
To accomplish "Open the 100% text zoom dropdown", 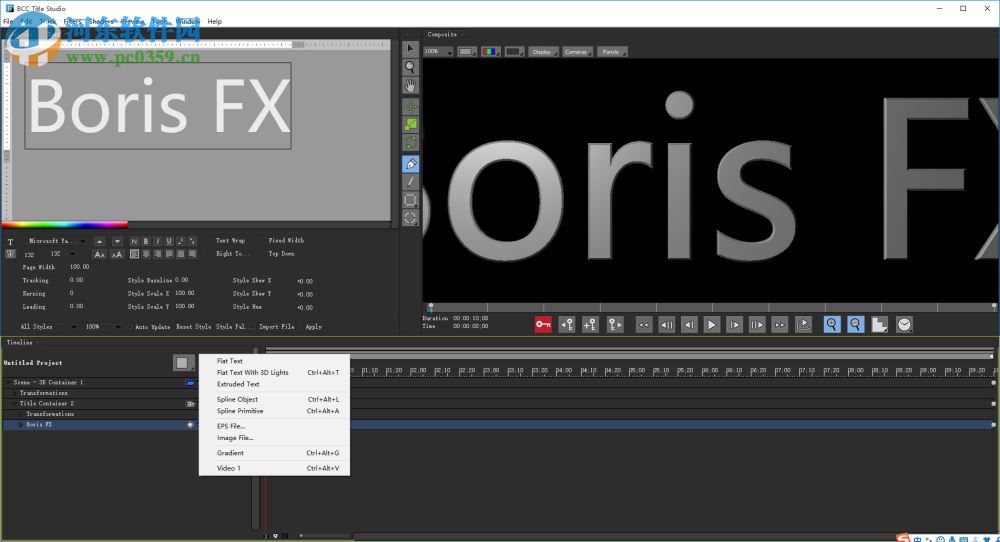I will (x=103, y=326).
